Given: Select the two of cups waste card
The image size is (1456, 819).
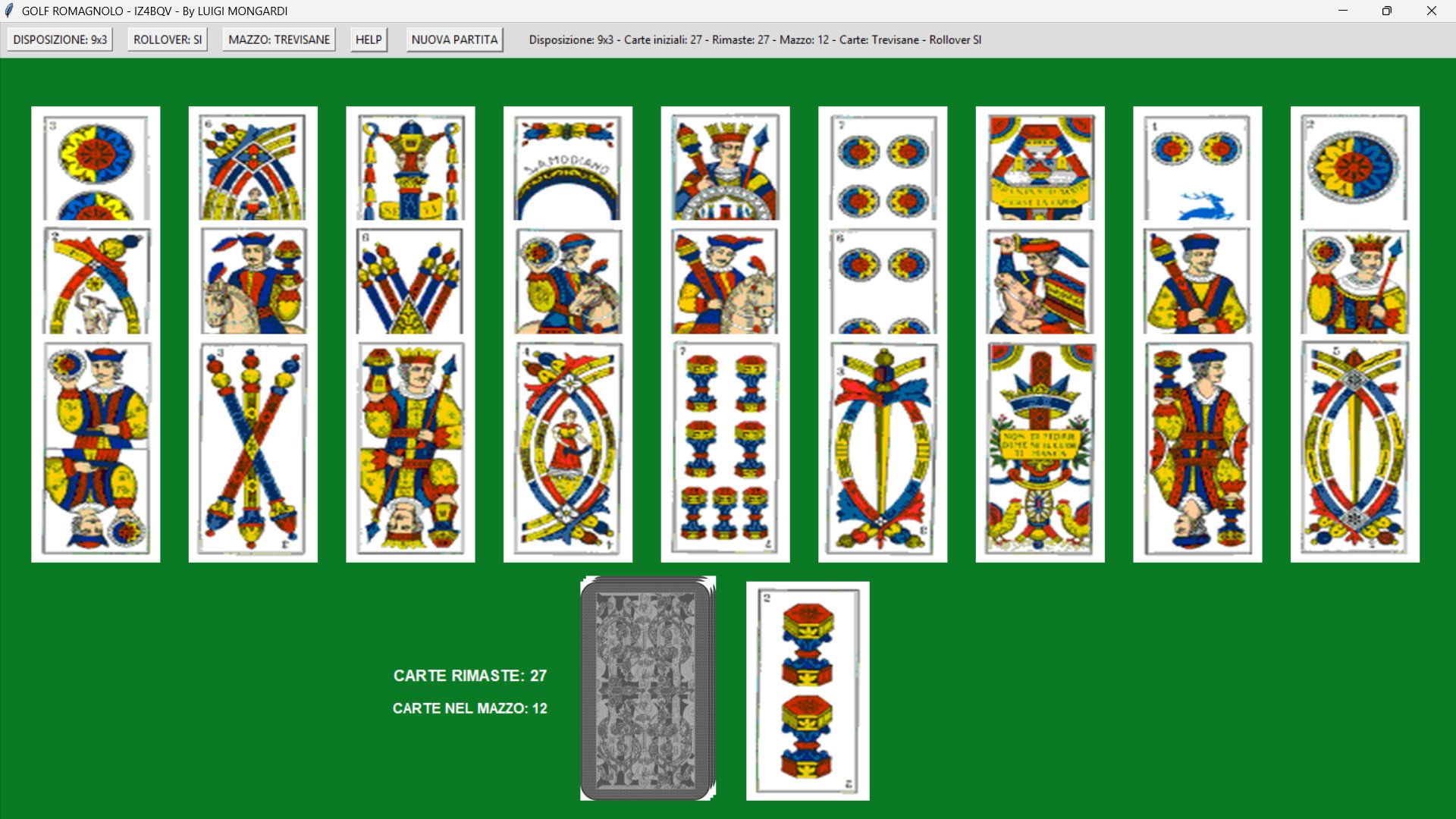Looking at the screenshot, I should coord(808,691).
